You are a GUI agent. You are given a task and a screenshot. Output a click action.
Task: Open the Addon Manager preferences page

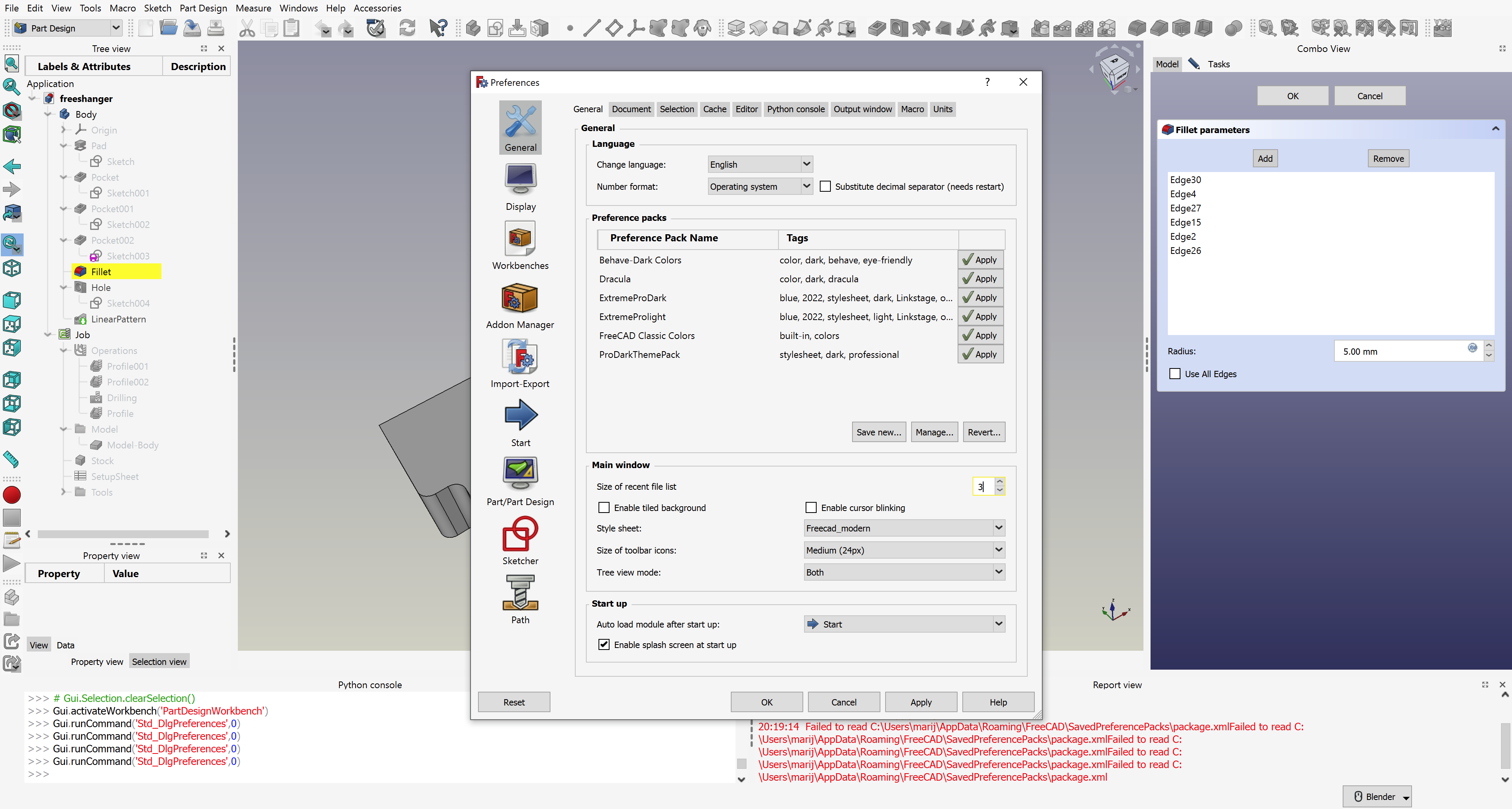pyautogui.click(x=520, y=302)
